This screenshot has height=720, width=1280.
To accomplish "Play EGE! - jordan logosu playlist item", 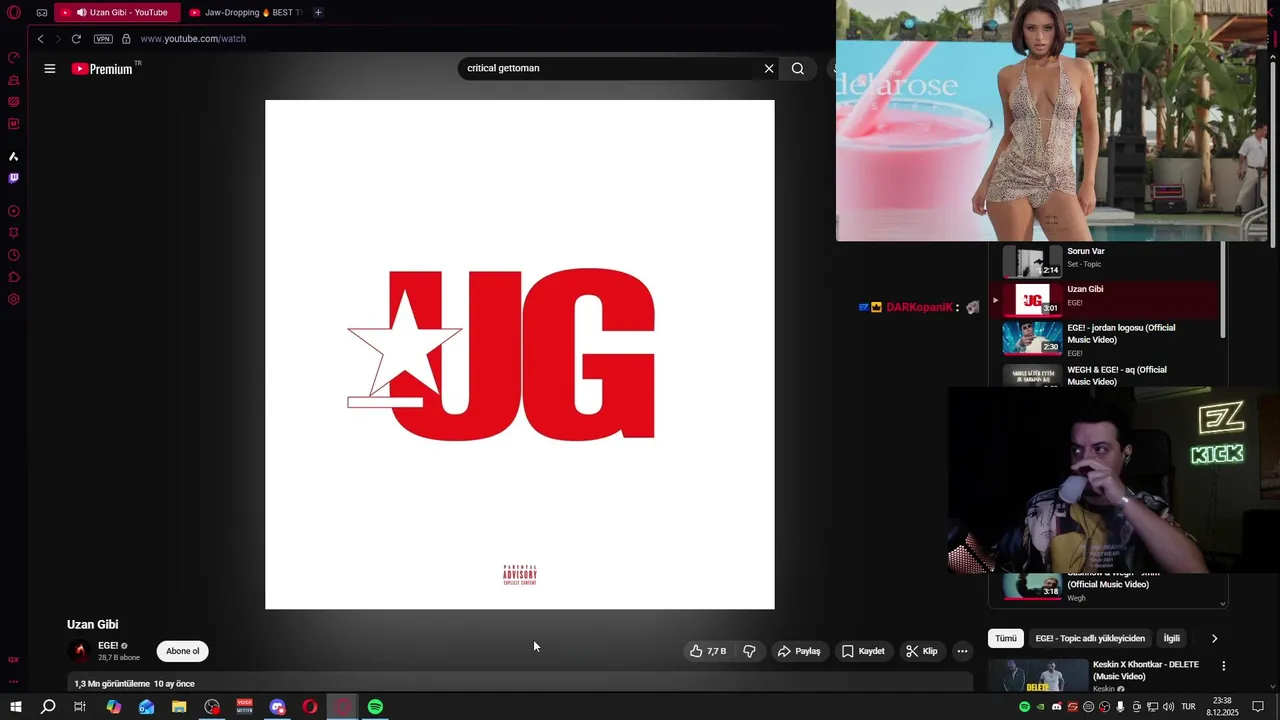I will coord(1104,339).
